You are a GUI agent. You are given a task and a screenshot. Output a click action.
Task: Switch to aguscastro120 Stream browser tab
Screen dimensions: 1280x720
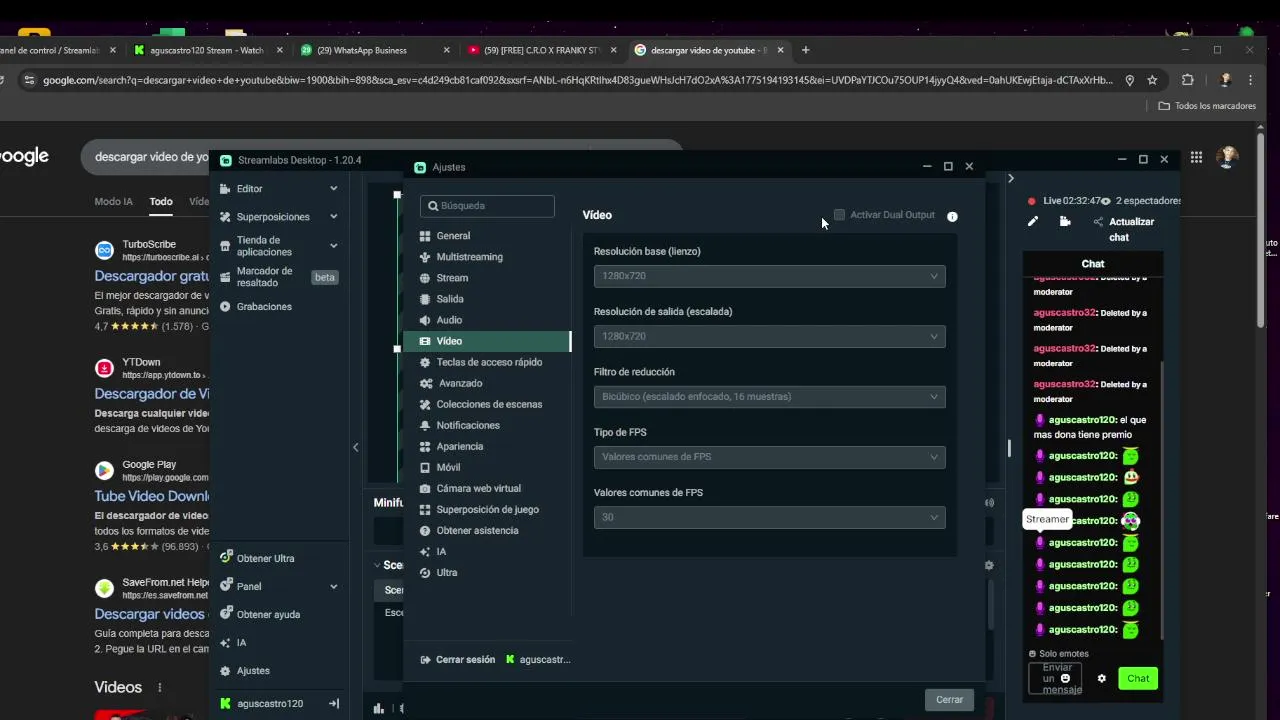206,50
